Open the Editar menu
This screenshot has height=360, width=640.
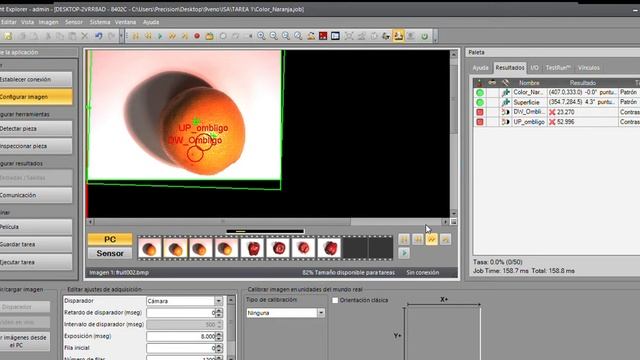(x=9, y=22)
